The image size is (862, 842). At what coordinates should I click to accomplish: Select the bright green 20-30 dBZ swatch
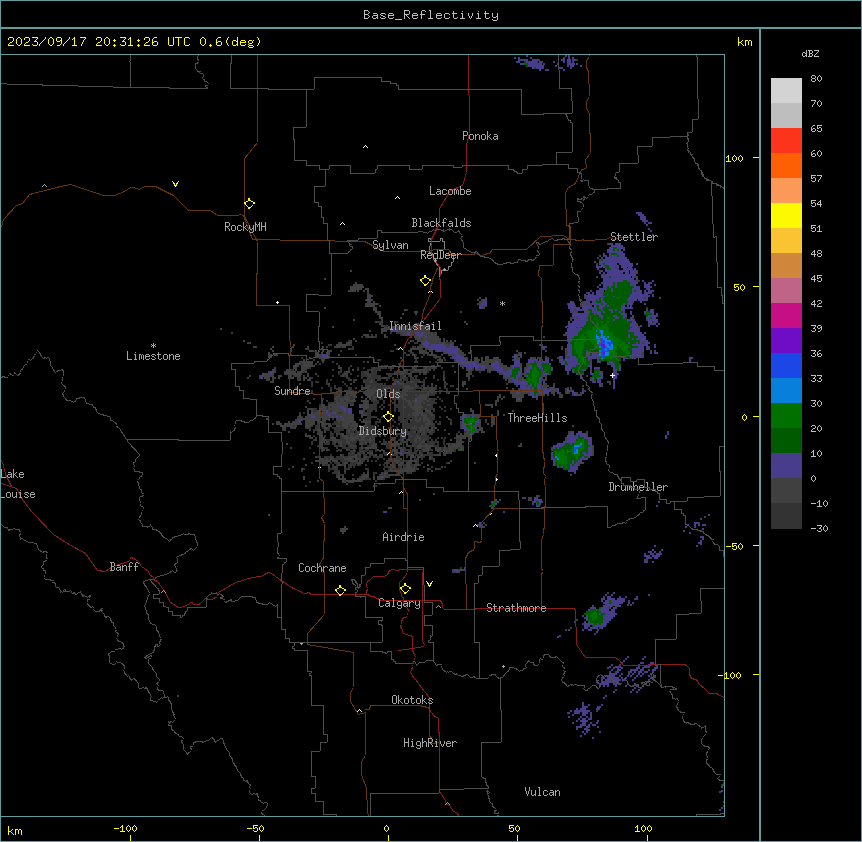tap(786, 416)
